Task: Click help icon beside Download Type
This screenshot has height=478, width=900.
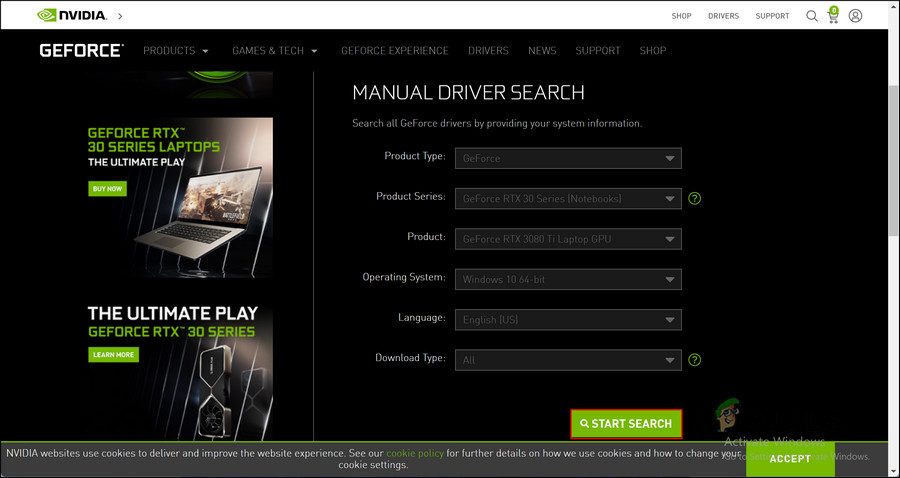Action: [695, 360]
